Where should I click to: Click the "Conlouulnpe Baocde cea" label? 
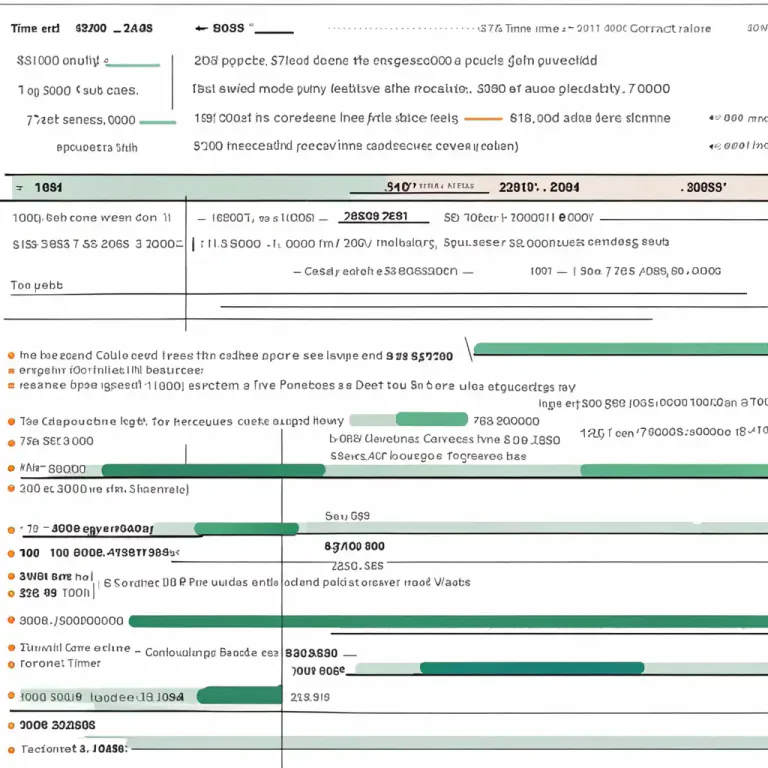pos(212,653)
